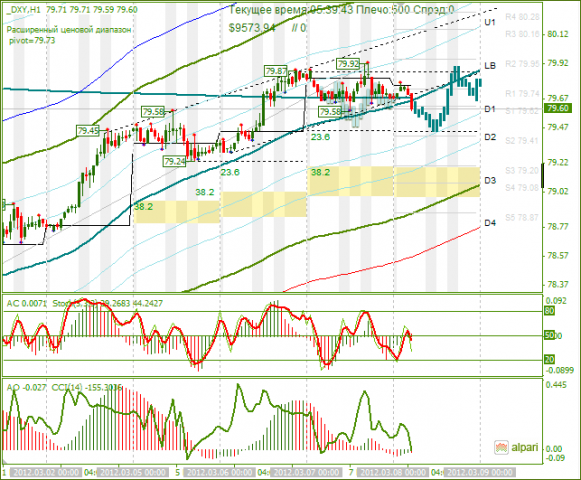
Task: Click the S3 79.20 support label
Action: point(522,171)
